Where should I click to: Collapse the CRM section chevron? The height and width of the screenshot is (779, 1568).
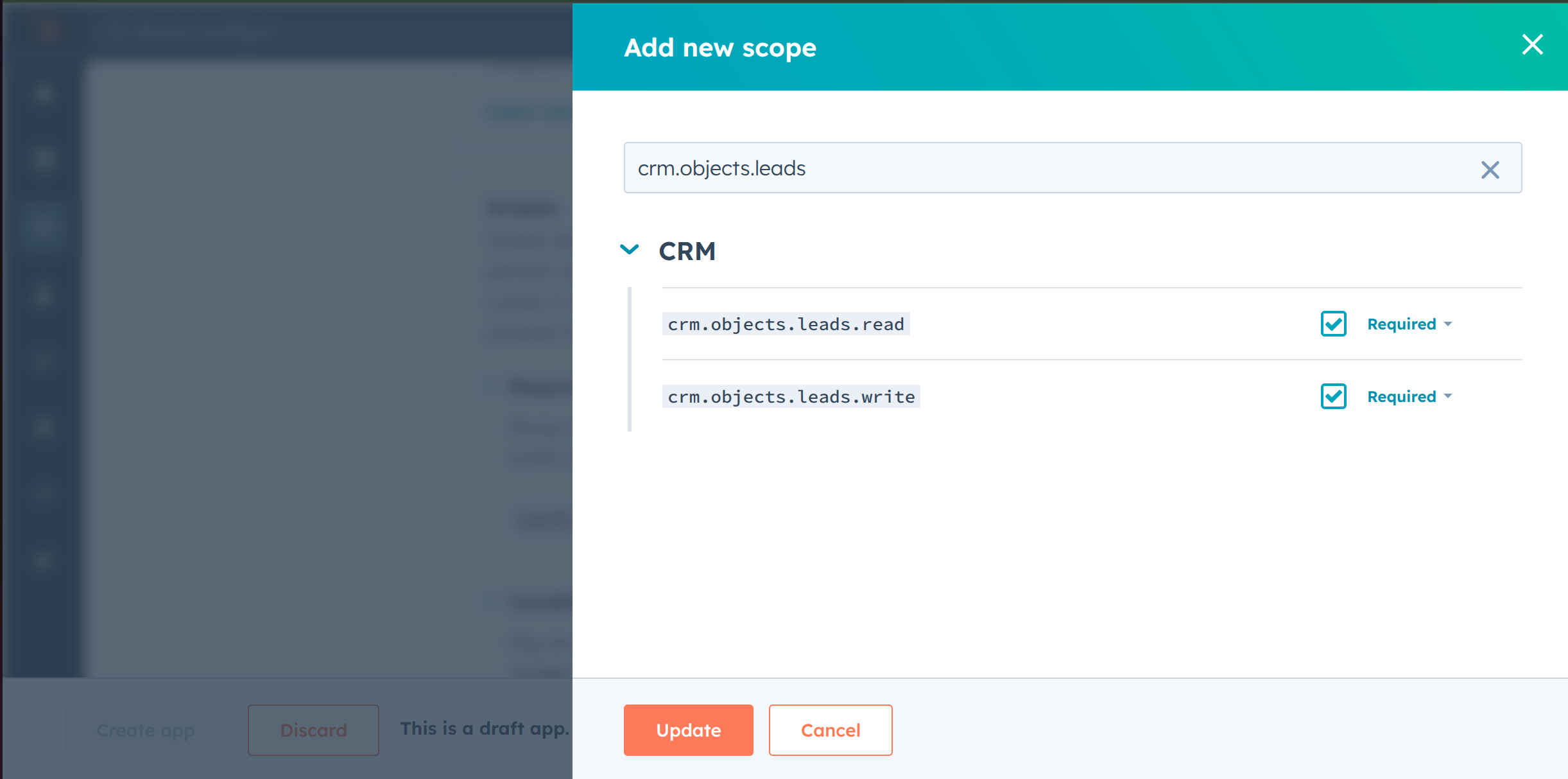pos(630,249)
